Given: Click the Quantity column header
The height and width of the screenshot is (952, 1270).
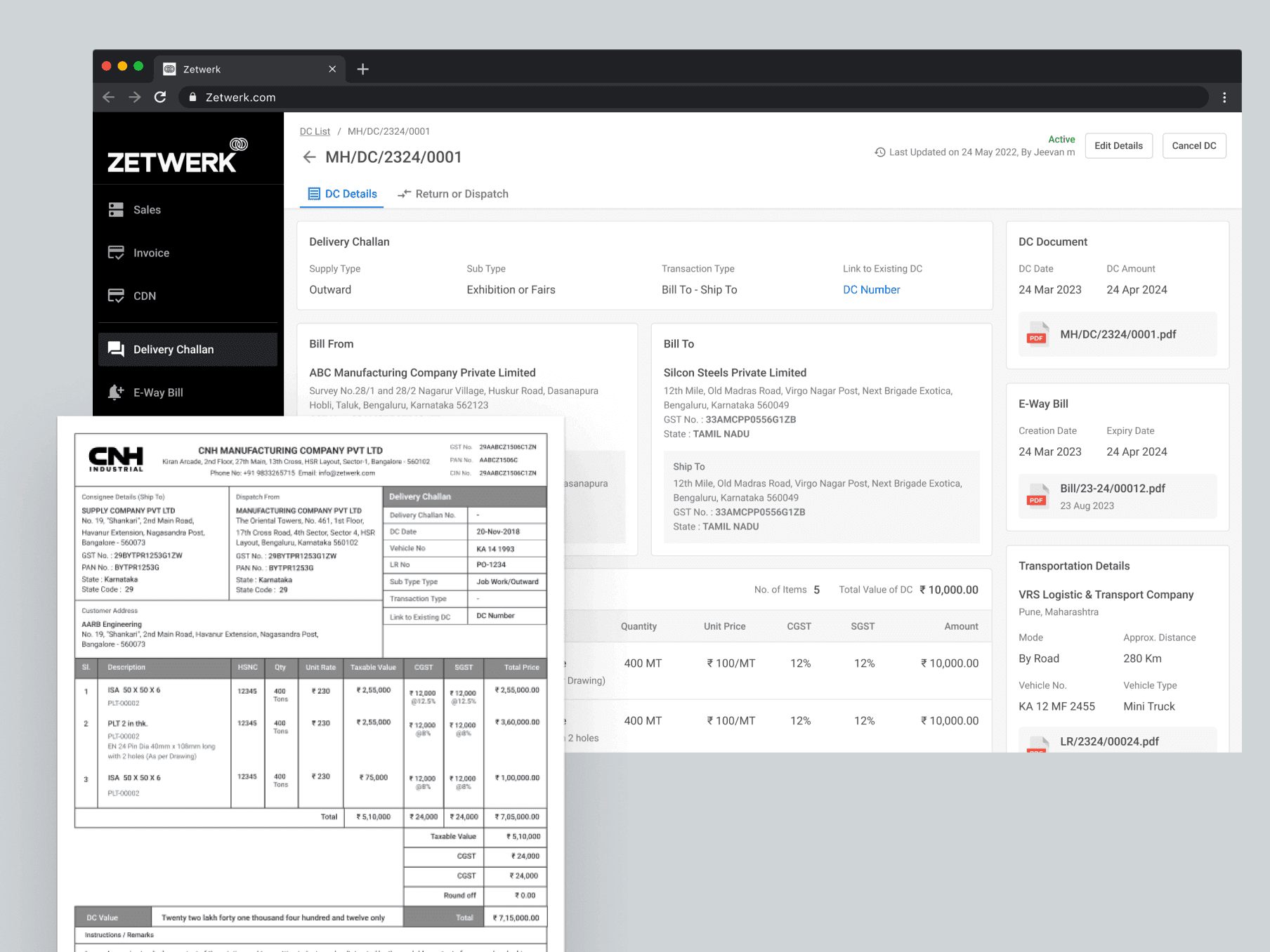Looking at the screenshot, I should click(x=639, y=626).
